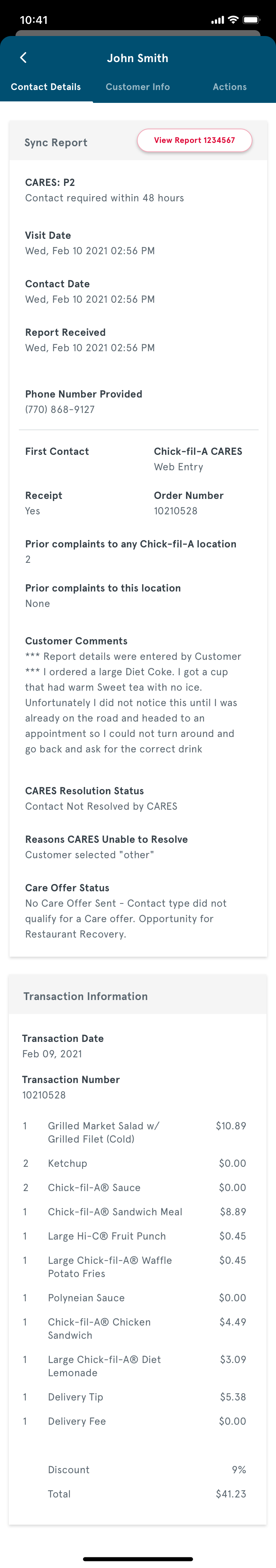The height and width of the screenshot is (1568, 276).
Task: Tap the back arrow icon
Action: (23, 58)
